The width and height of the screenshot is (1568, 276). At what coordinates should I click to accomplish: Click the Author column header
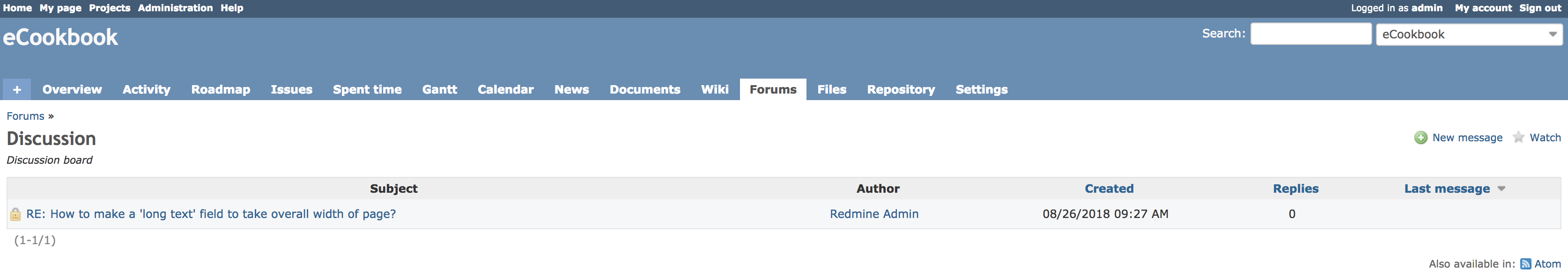878,189
